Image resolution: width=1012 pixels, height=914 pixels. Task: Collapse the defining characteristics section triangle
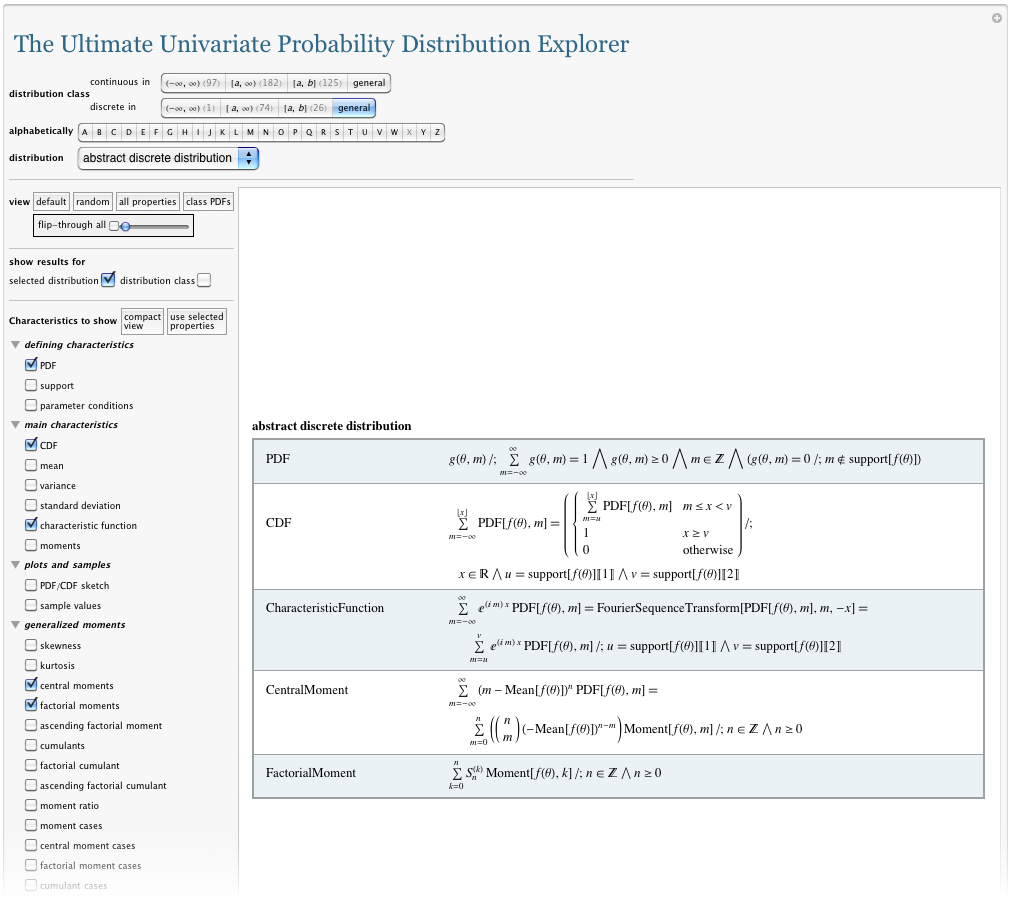tap(15, 345)
